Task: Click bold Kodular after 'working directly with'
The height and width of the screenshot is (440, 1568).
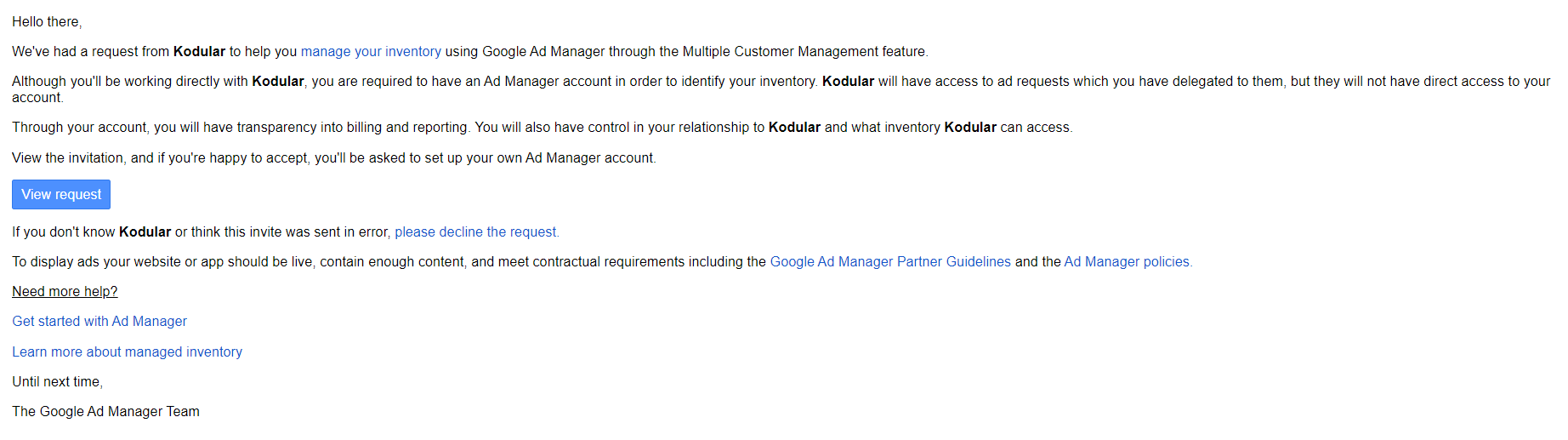Action: click(278, 82)
